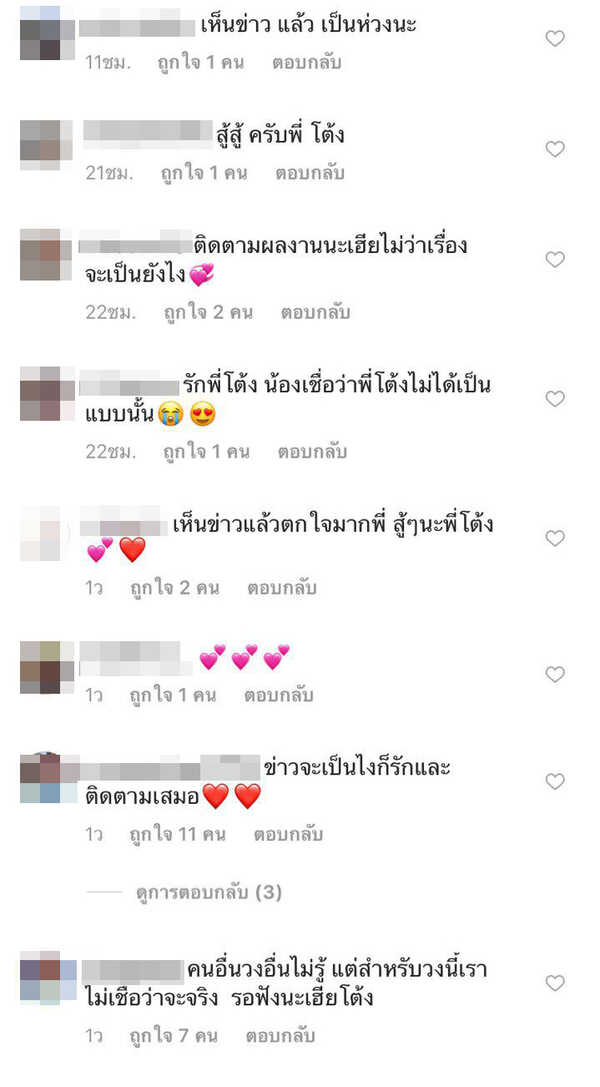The height and width of the screenshot is (1087, 600).
Task: Like the comment 'เห็นข่าว แล้ว เป็นห่วงนะ'
Action: click(555, 38)
